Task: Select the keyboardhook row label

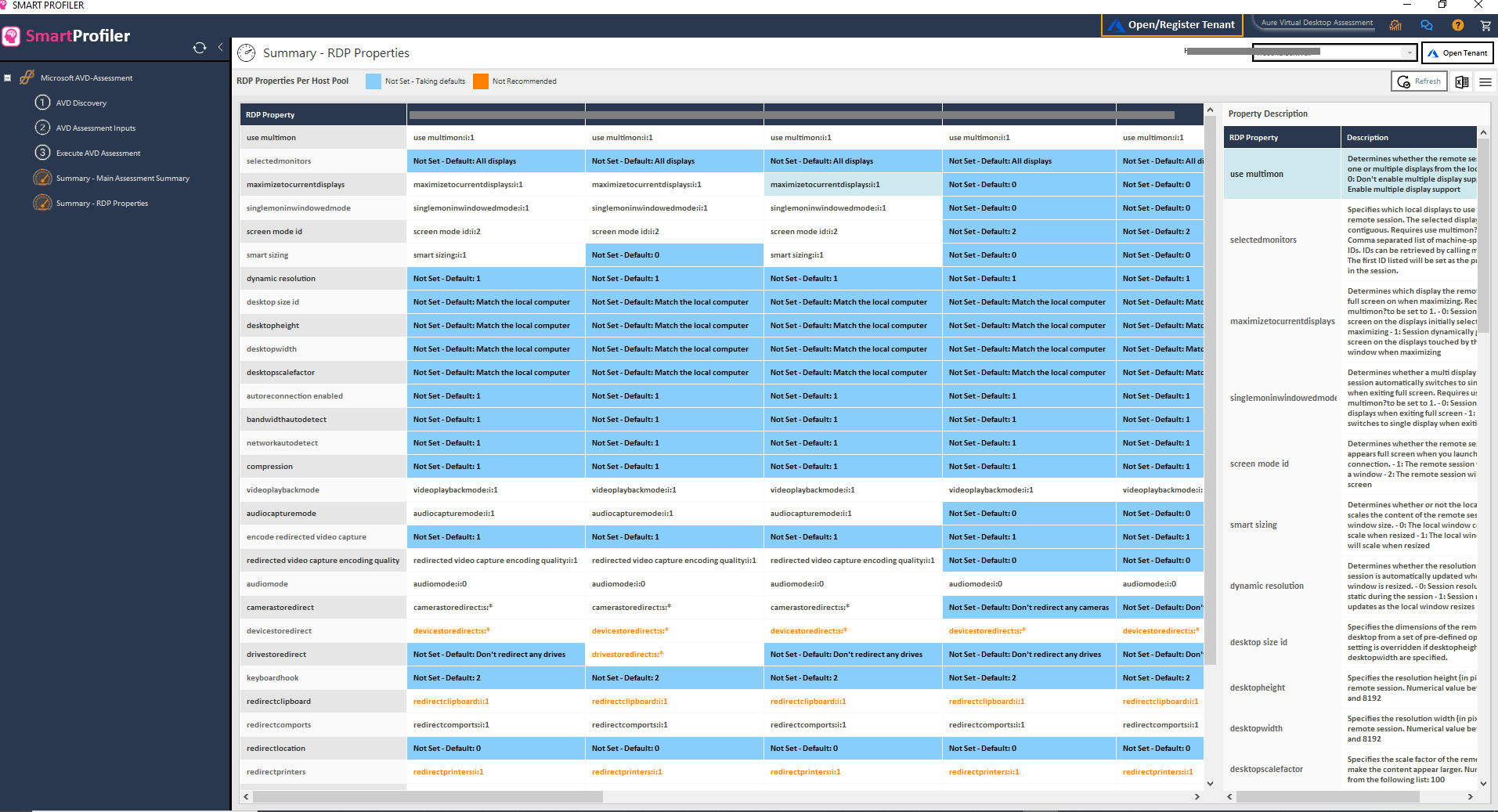Action: [323, 677]
